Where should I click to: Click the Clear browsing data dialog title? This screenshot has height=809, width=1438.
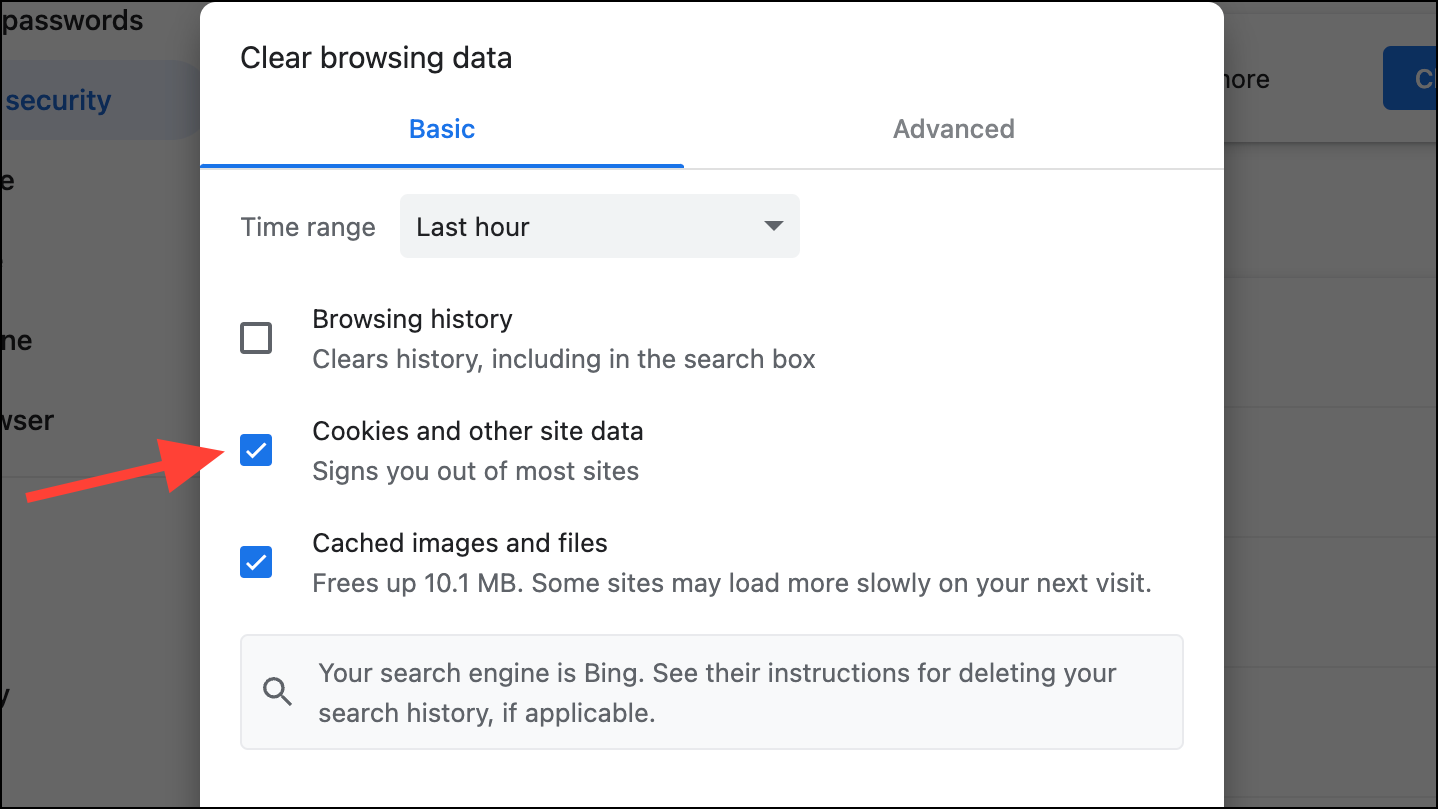point(376,58)
